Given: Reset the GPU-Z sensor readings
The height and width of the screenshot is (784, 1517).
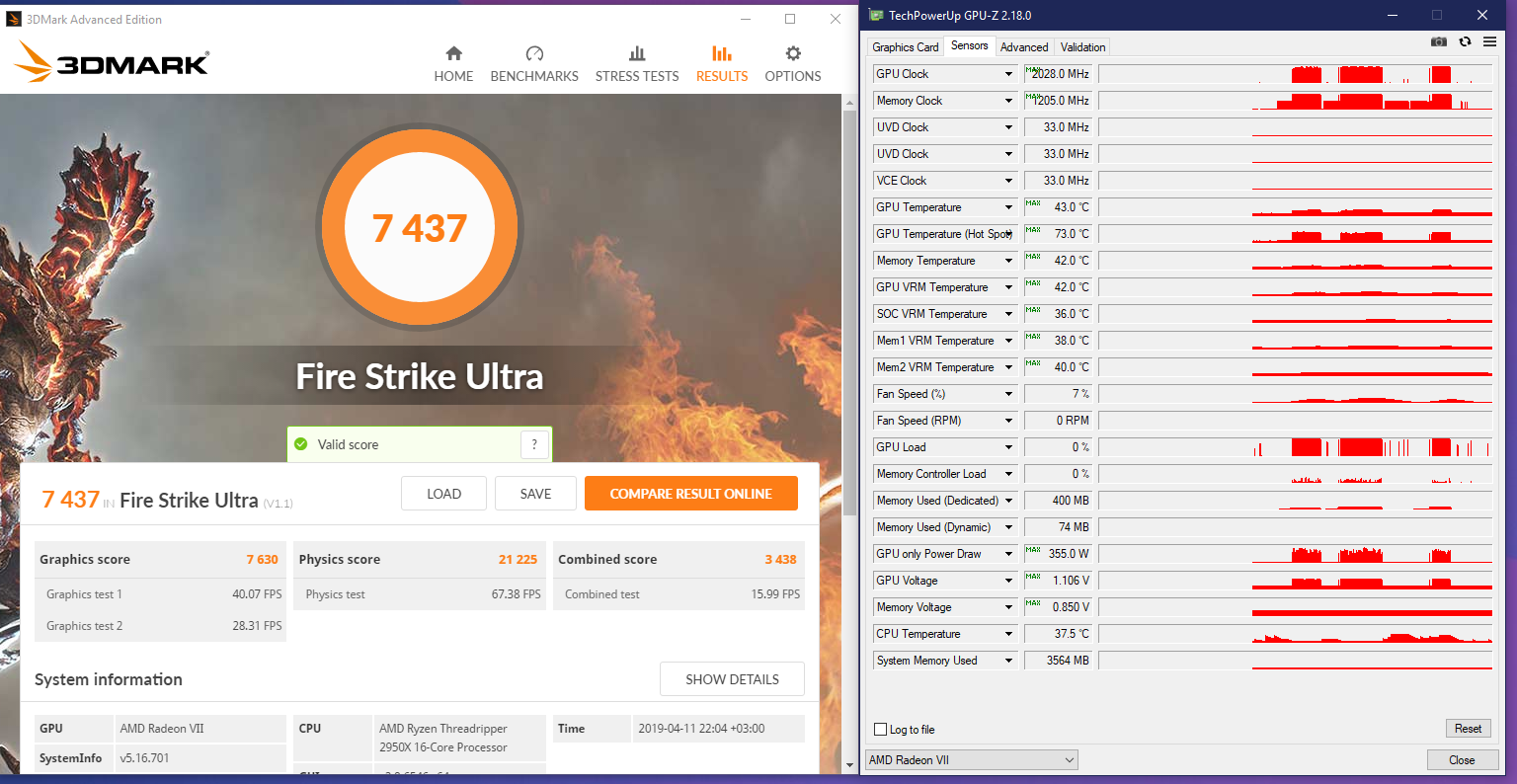Looking at the screenshot, I should (x=1469, y=729).
